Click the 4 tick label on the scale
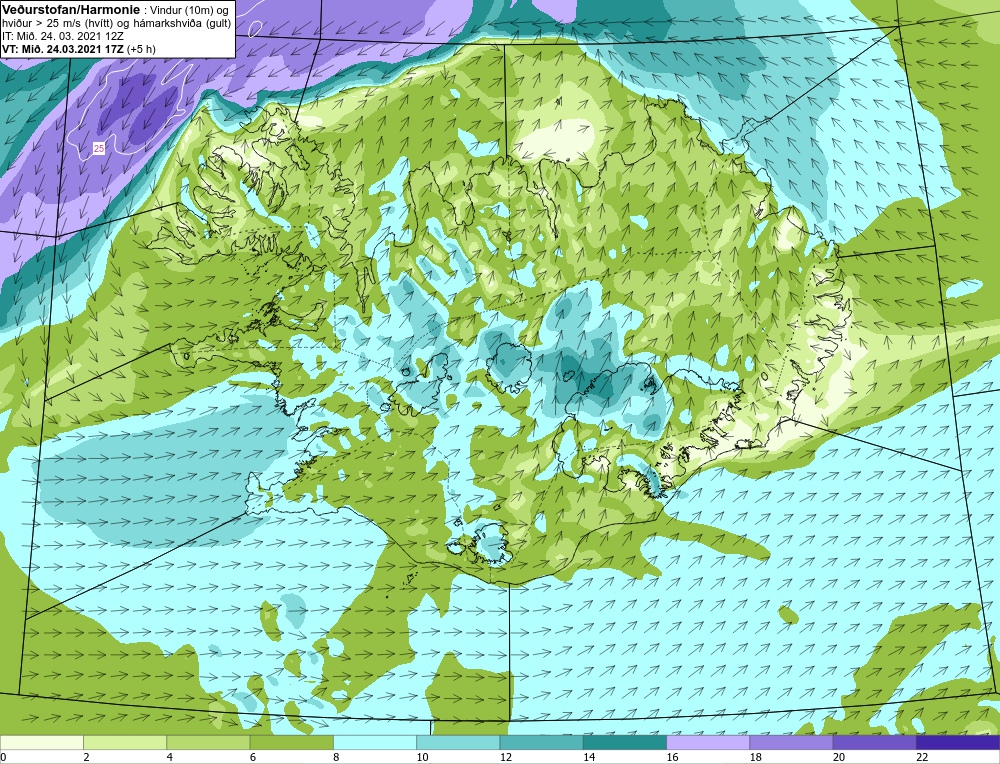Screen dimensions: 1000x764 170,758
